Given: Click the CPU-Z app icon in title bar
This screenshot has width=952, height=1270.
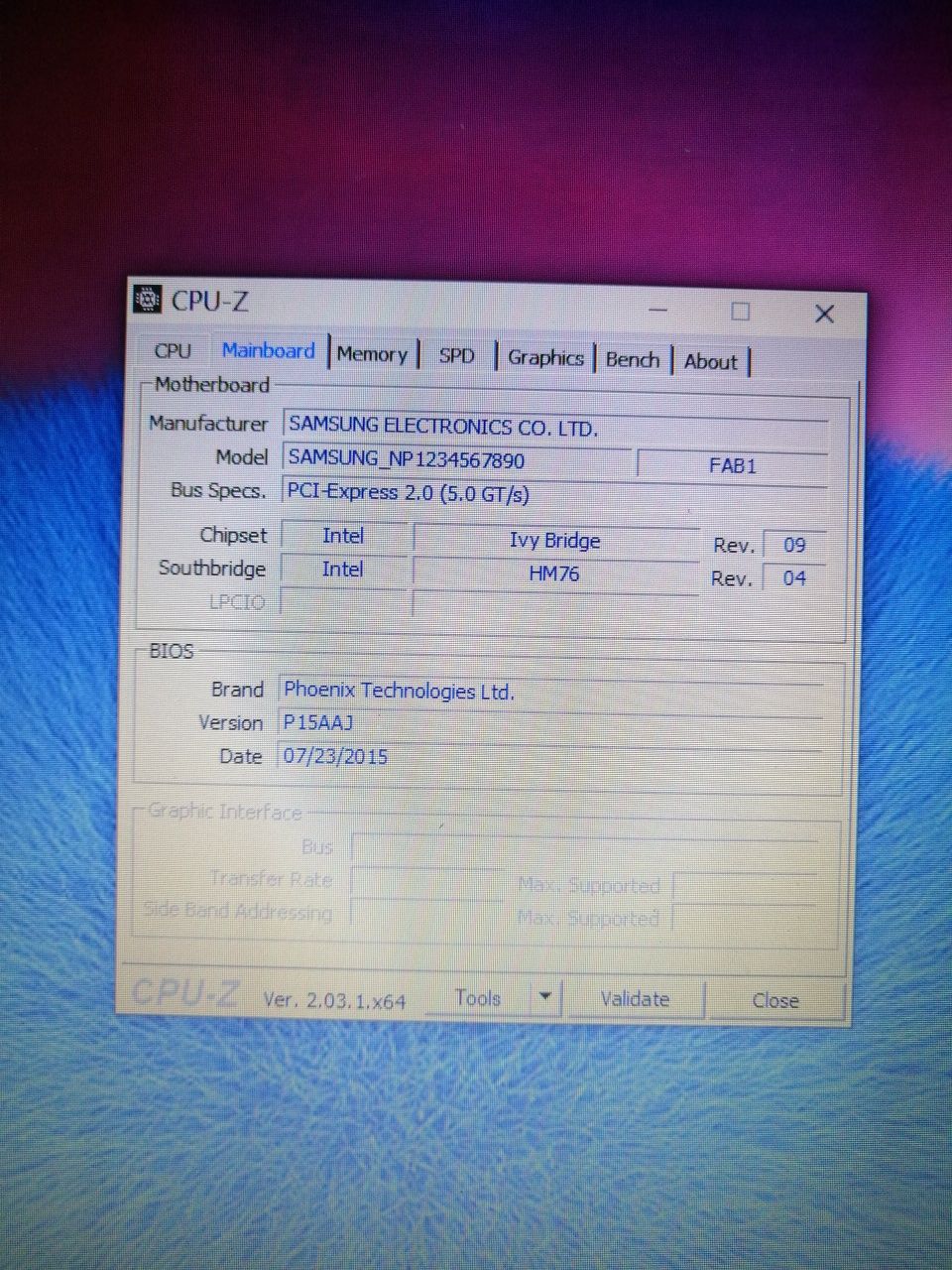Looking at the screenshot, I should tap(148, 298).
